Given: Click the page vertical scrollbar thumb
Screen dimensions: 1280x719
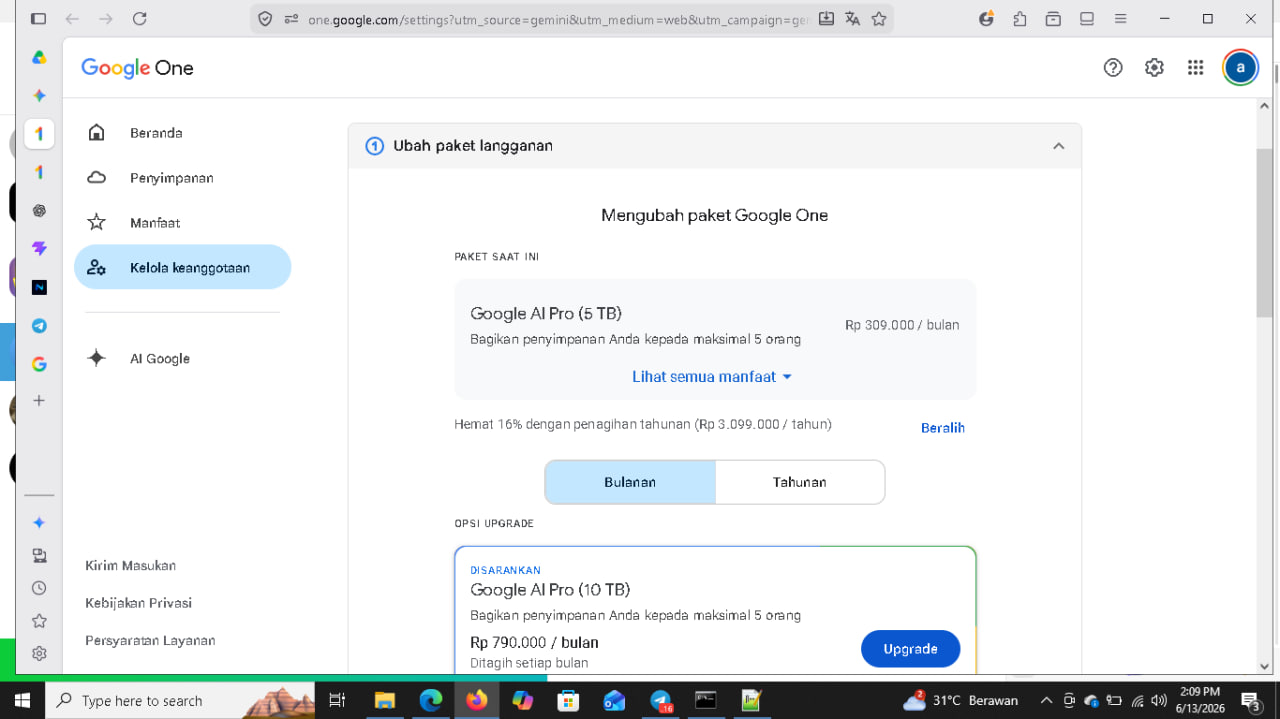Looking at the screenshot, I should (1264, 232).
